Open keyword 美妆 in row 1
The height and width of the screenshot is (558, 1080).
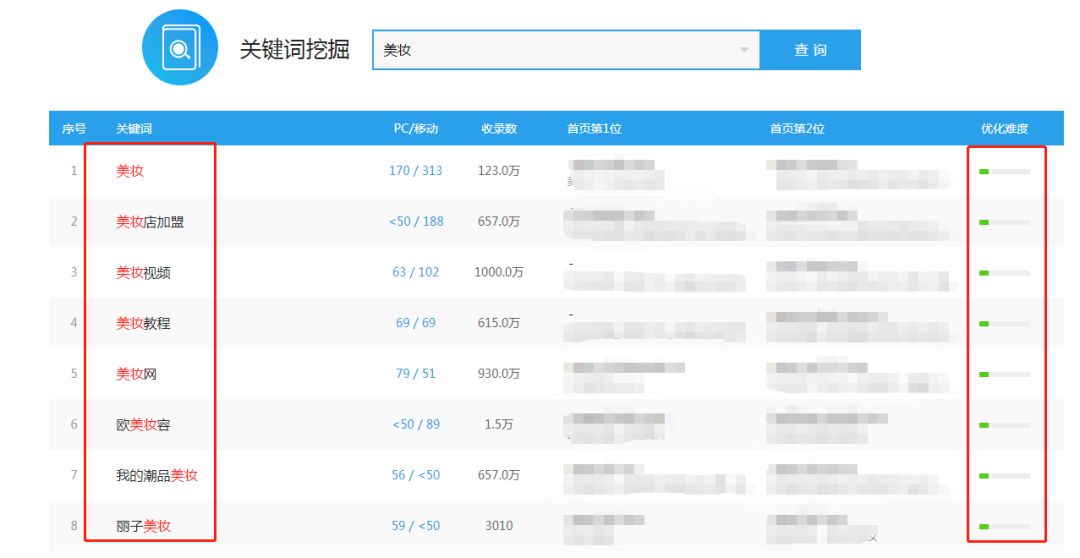click(129, 171)
